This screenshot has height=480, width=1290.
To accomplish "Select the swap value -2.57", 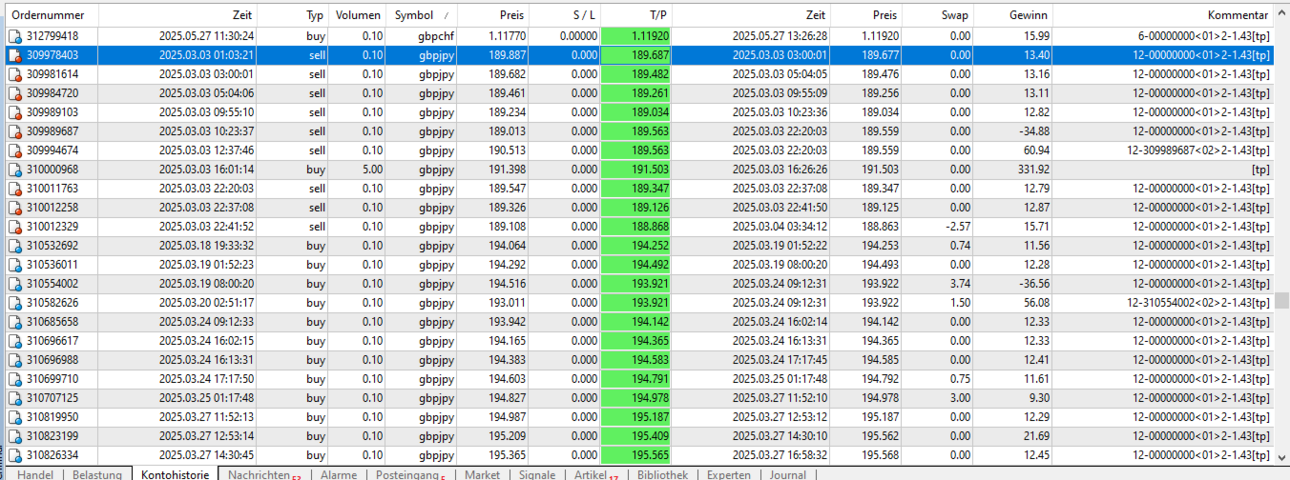I will (x=957, y=226).
